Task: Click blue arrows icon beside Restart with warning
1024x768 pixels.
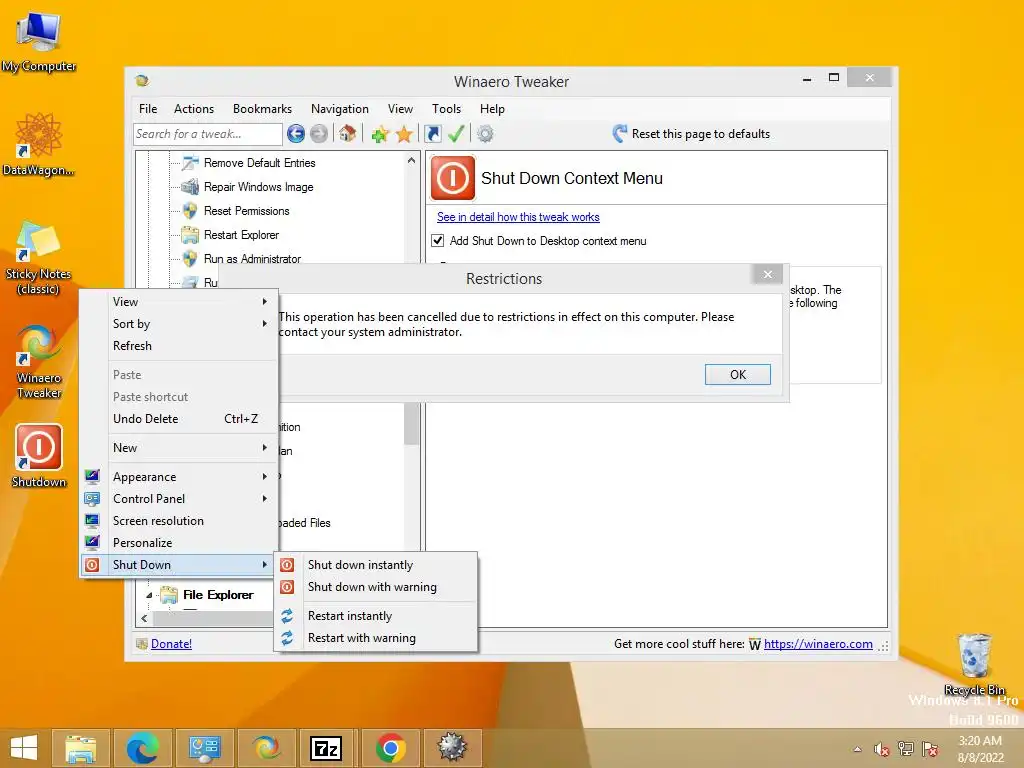Action: (x=287, y=638)
